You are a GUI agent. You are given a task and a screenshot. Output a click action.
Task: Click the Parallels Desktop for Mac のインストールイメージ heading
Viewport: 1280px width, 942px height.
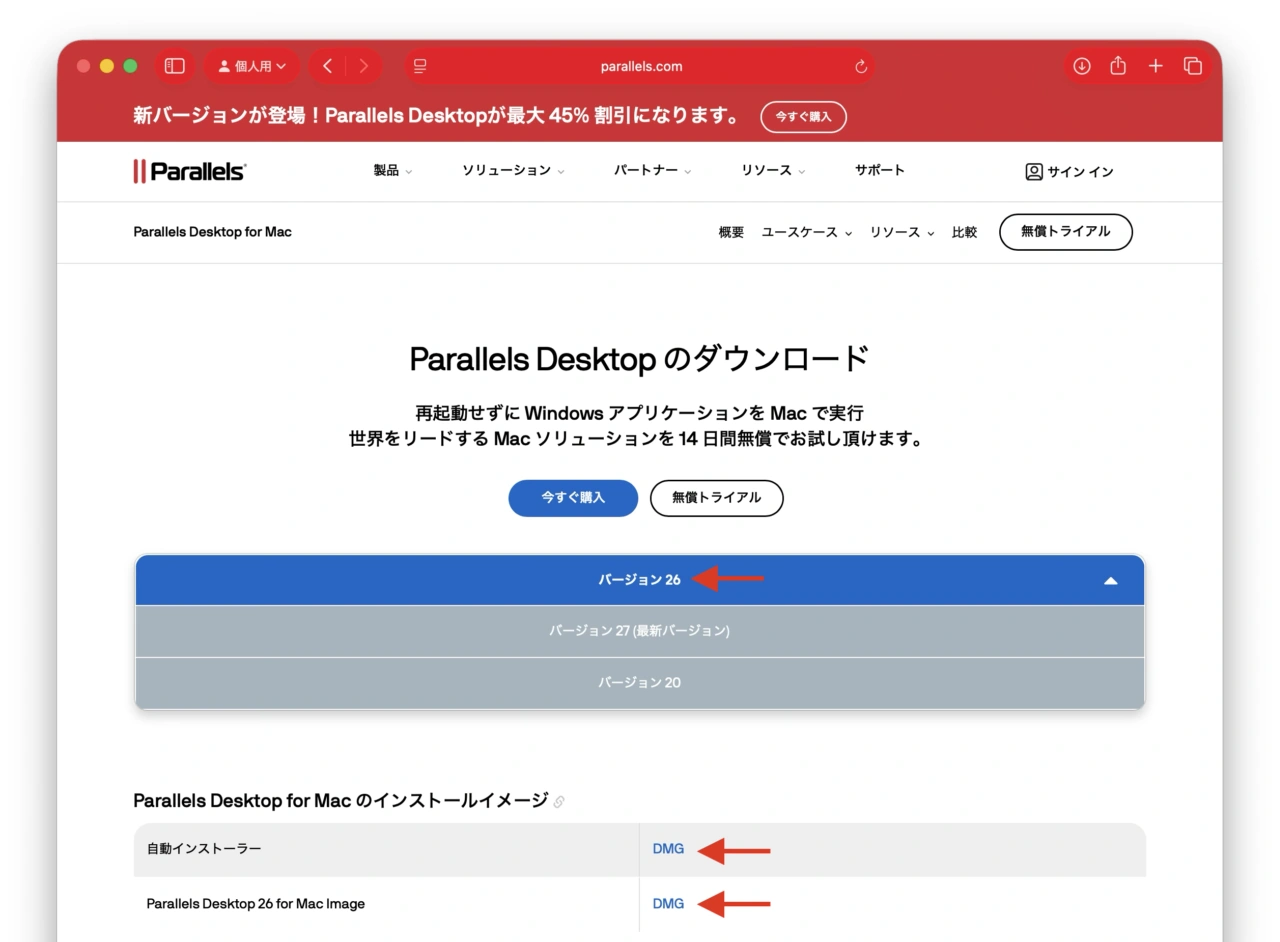(x=341, y=801)
